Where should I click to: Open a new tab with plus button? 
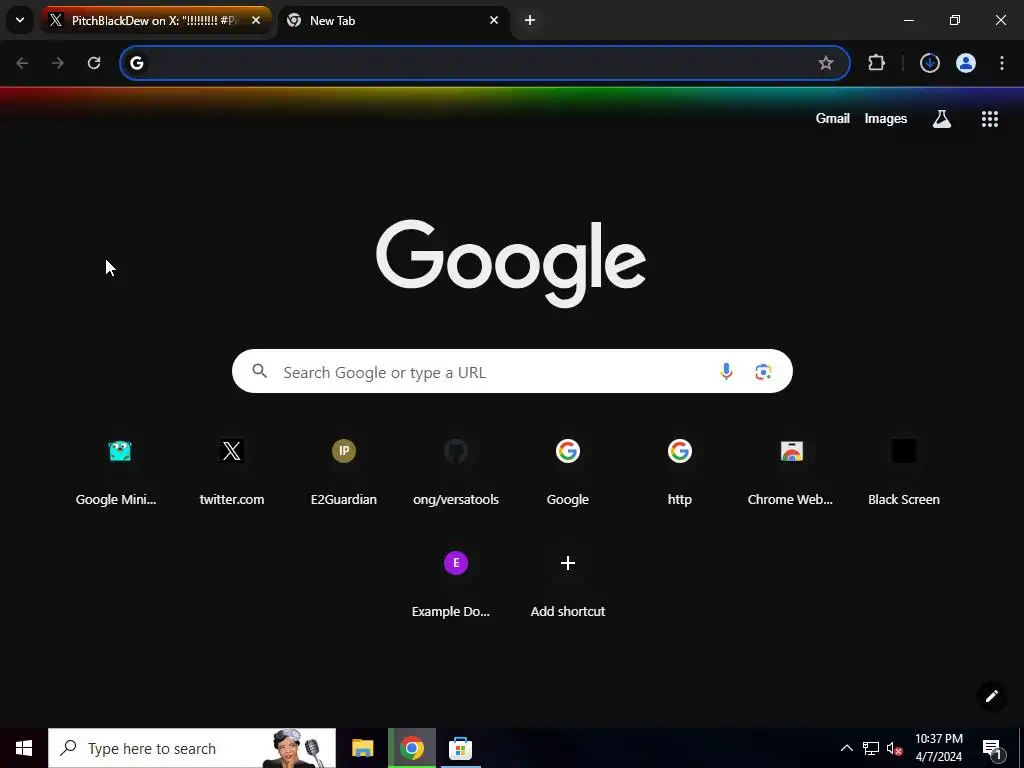point(530,20)
